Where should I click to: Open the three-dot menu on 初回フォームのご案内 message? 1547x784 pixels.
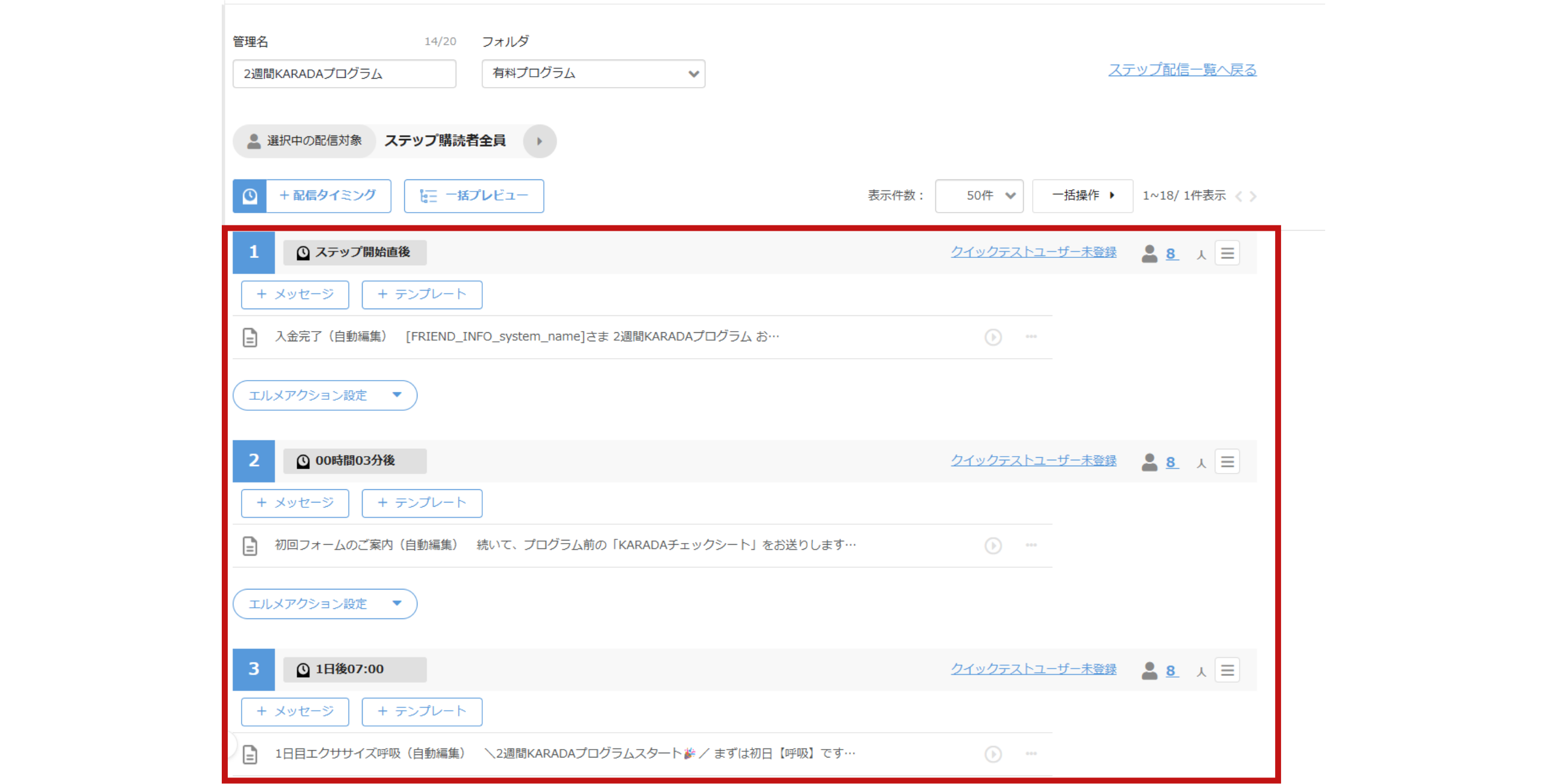tap(1031, 545)
